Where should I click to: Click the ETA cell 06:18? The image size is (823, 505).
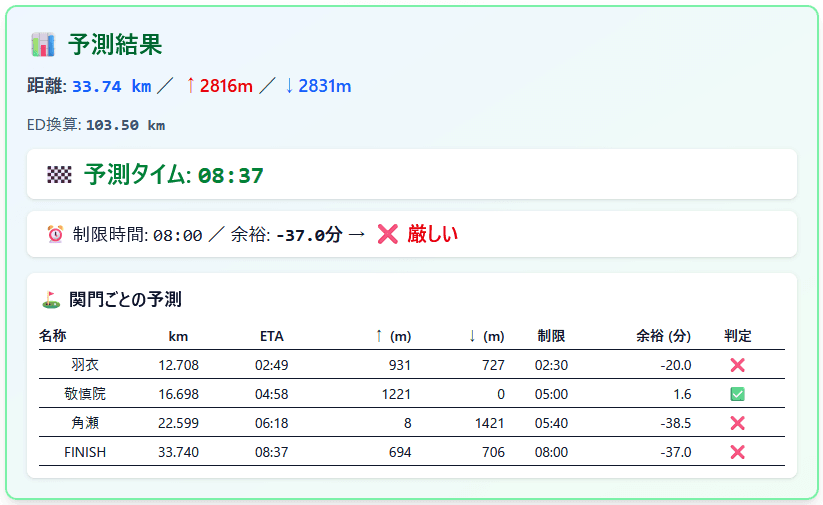click(x=272, y=423)
